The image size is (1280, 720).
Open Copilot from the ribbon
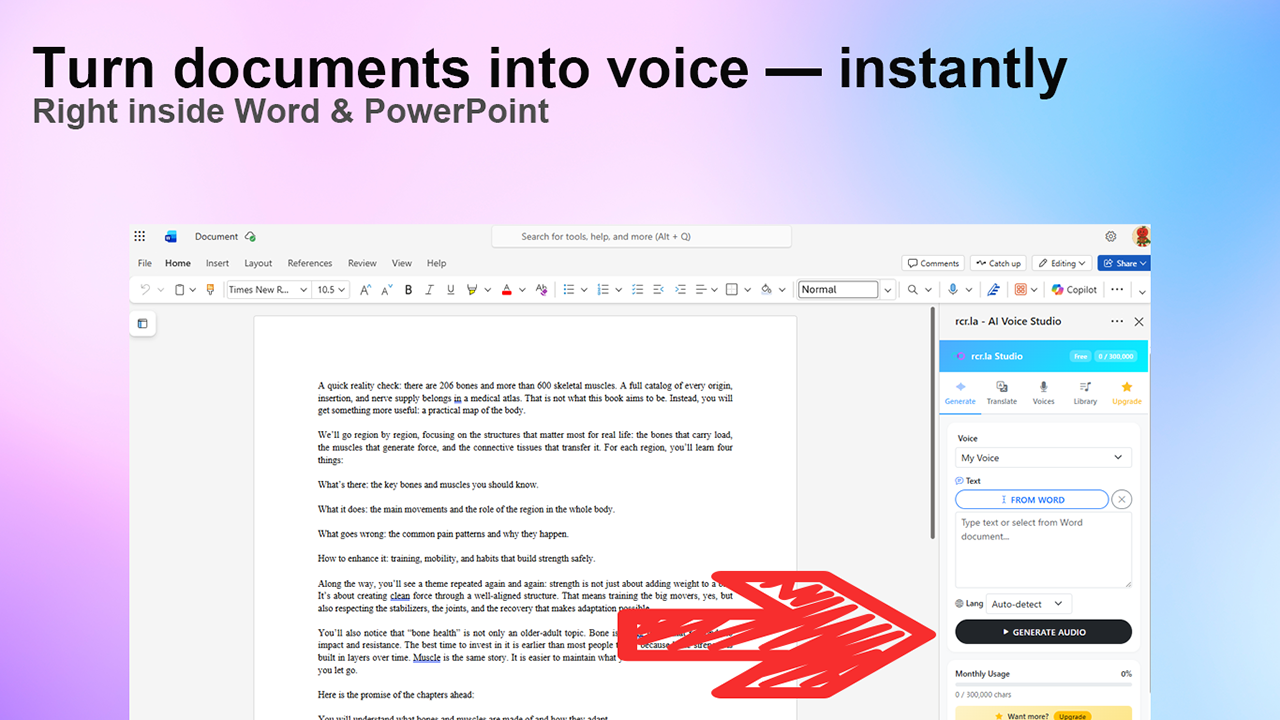pos(1074,290)
